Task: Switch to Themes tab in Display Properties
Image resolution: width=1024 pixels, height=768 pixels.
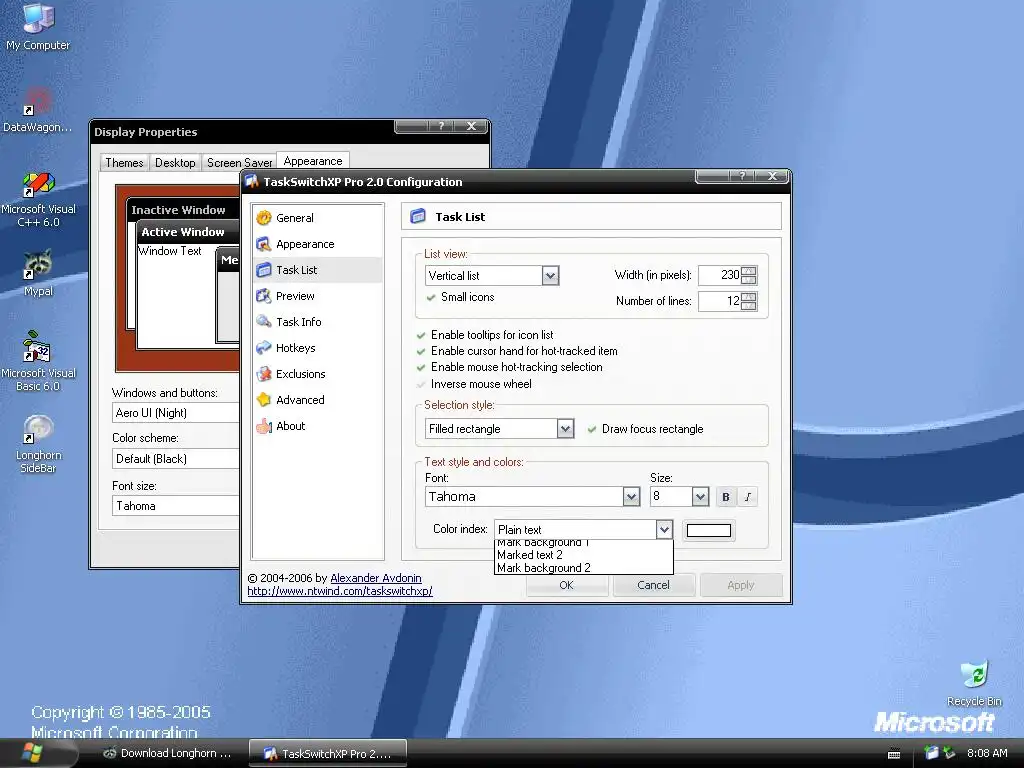Action: tap(124, 163)
